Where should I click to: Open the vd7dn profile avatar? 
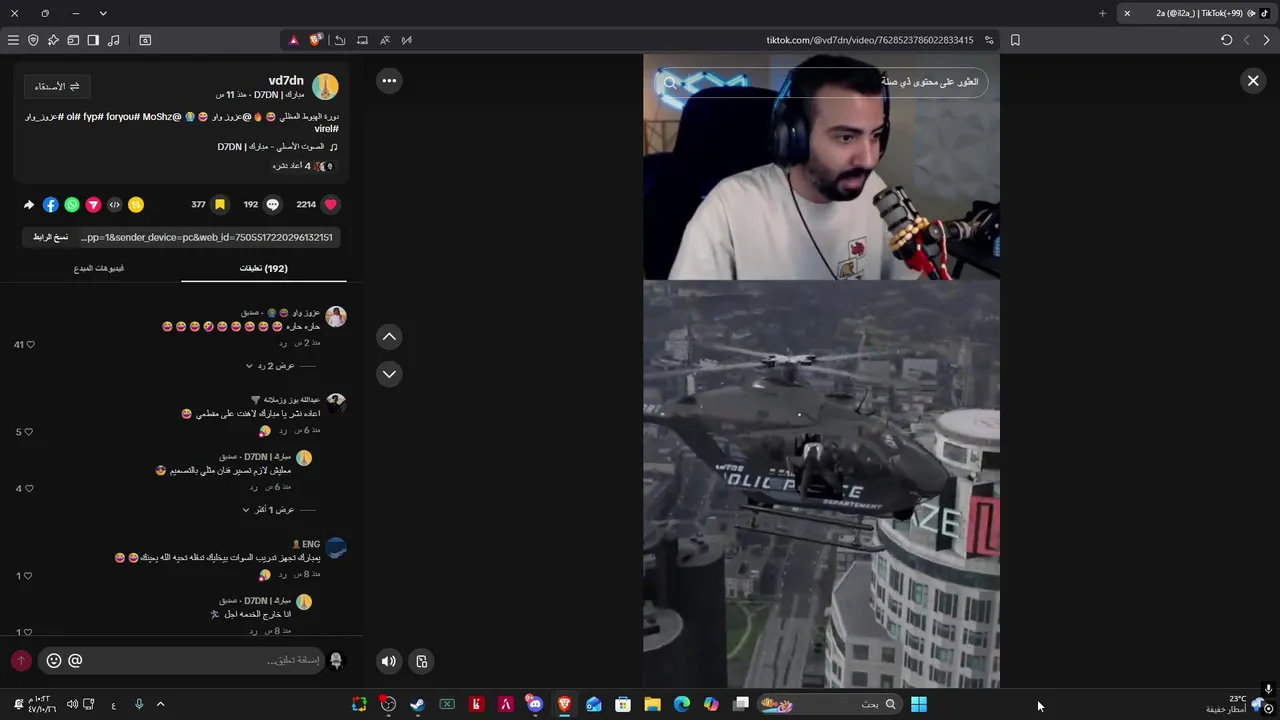pyautogui.click(x=325, y=87)
